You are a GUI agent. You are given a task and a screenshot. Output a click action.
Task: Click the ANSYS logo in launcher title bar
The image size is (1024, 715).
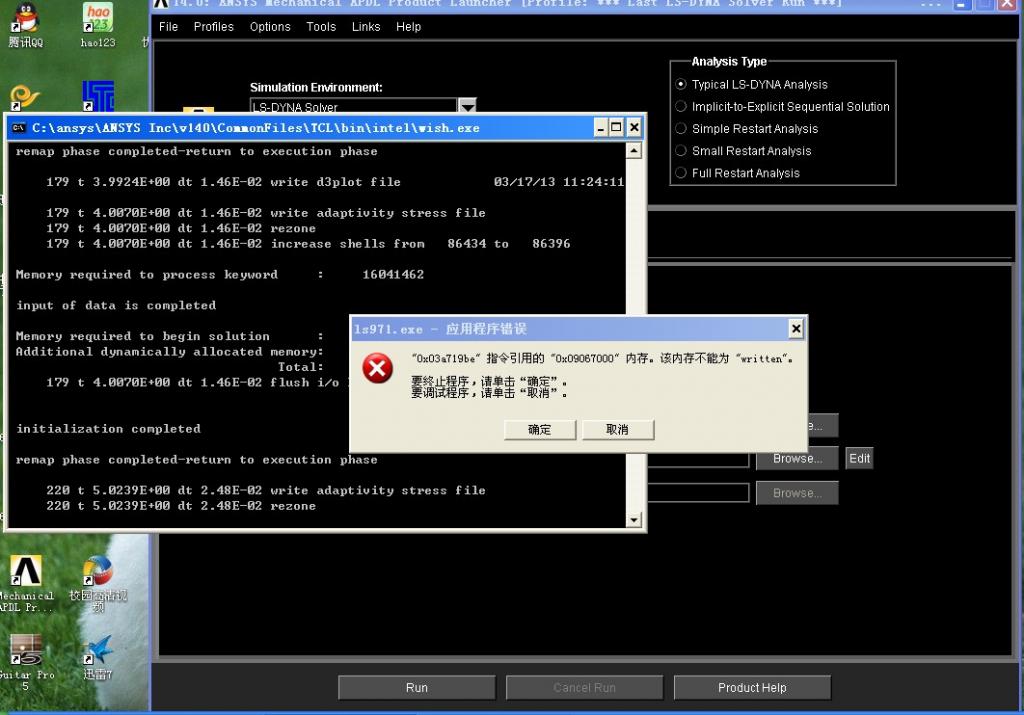click(160, 4)
